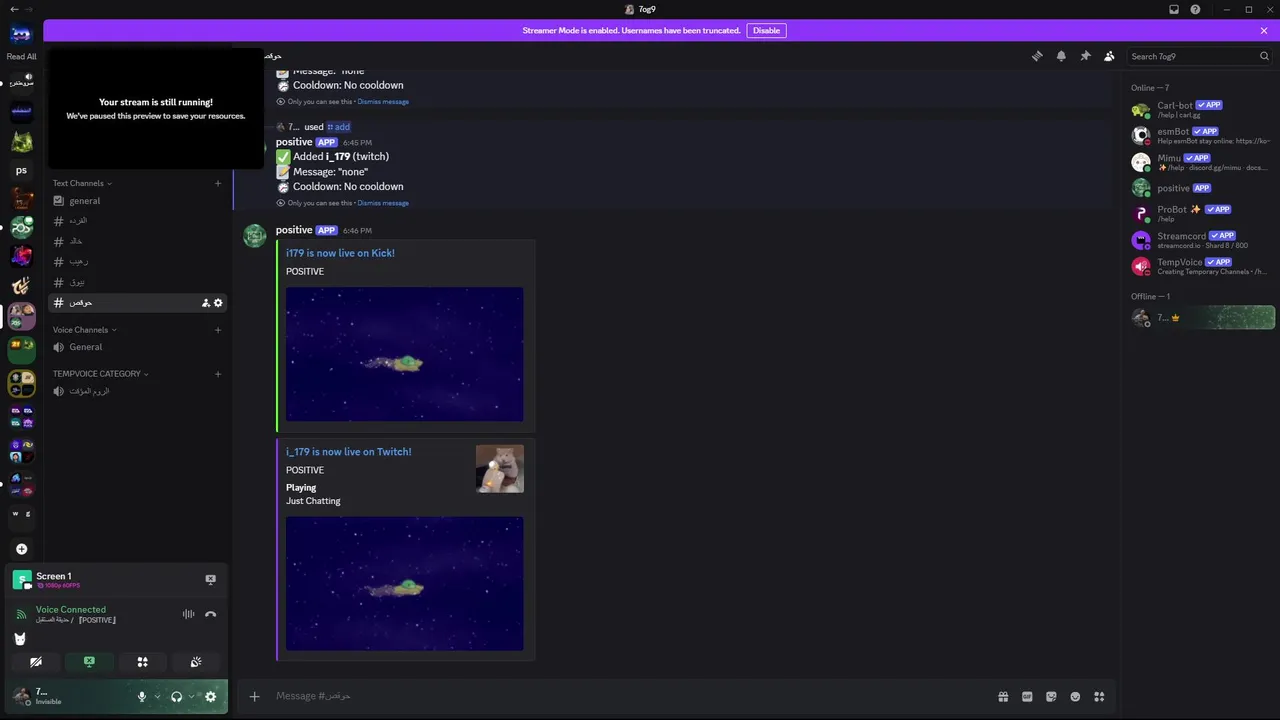Click the #add command mention
This screenshot has width=1280, height=720.
[339, 127]
